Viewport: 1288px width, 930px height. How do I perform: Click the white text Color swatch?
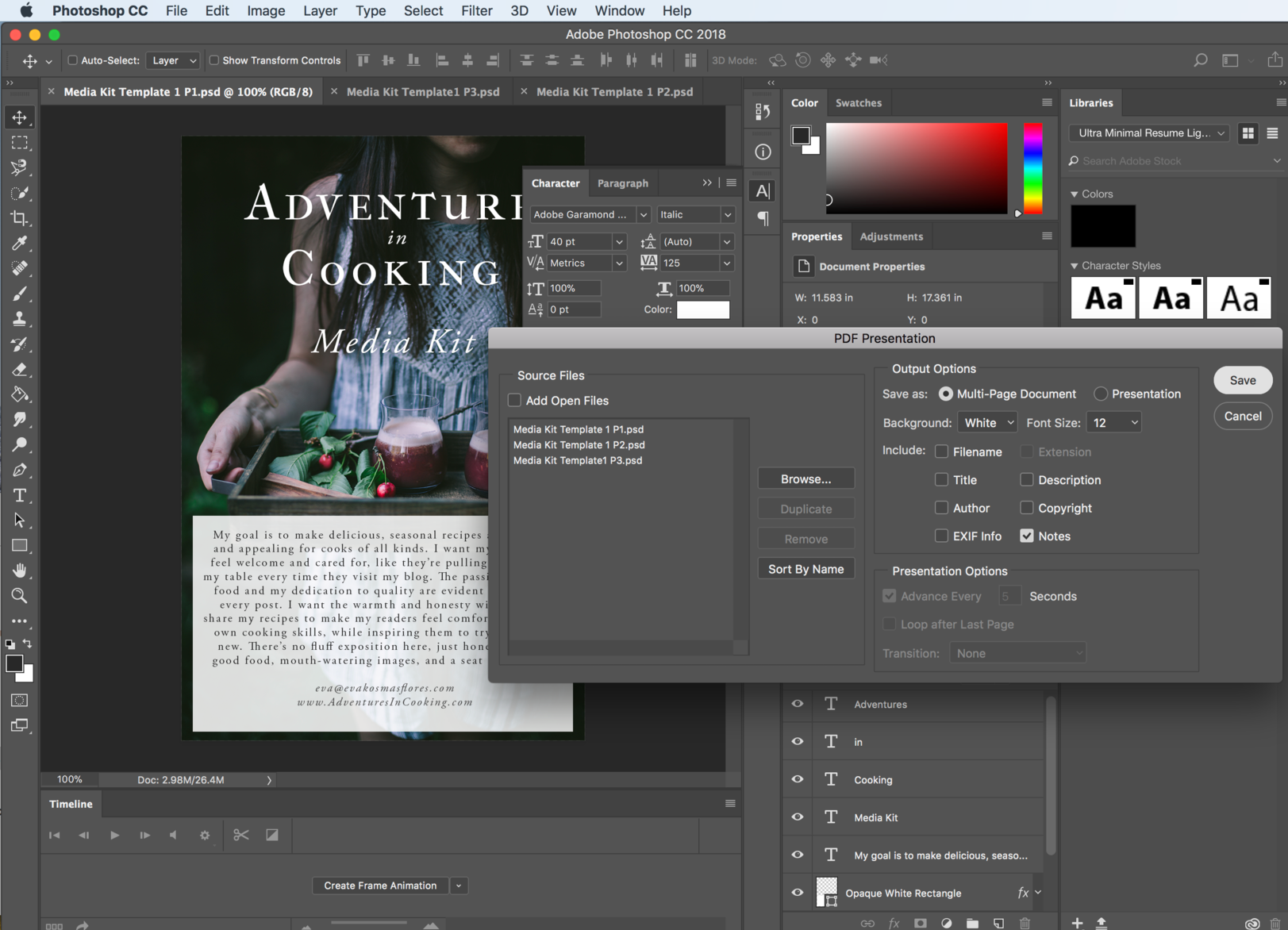702,310
